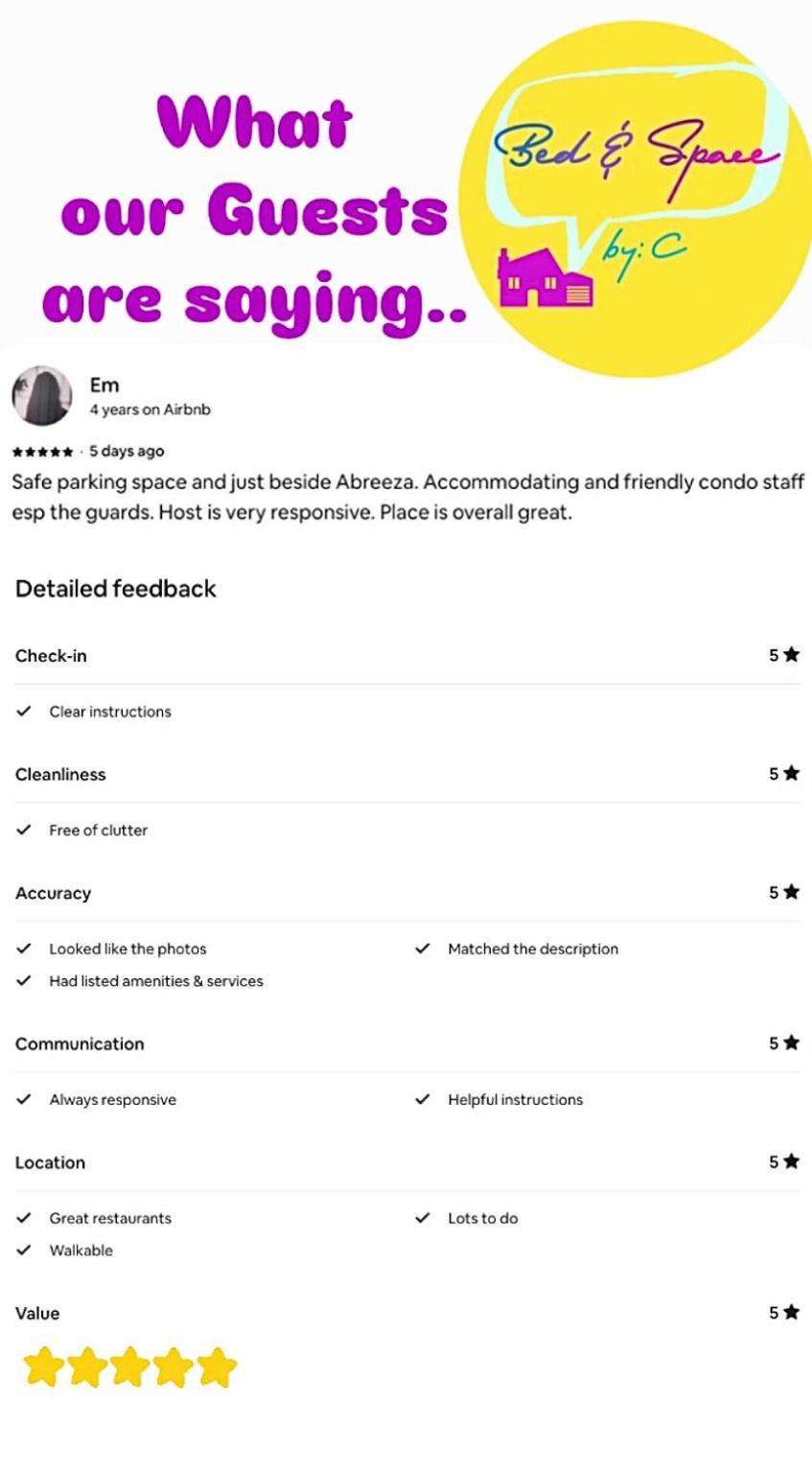
Task: Click the Check-in 5 star rating icon
Action: click(x=791, y=655)
